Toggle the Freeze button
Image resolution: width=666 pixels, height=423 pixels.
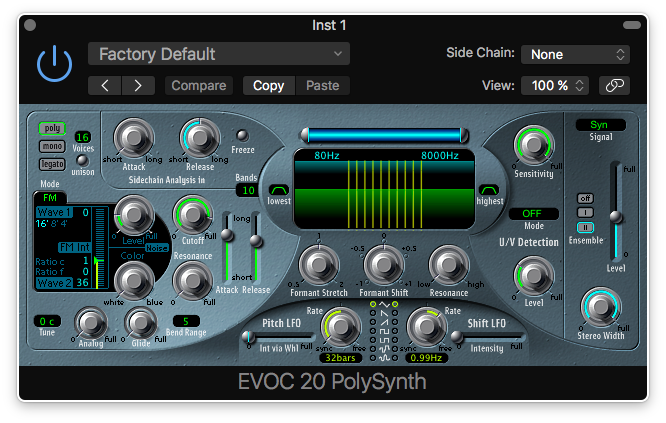click(x=242, y=135)
